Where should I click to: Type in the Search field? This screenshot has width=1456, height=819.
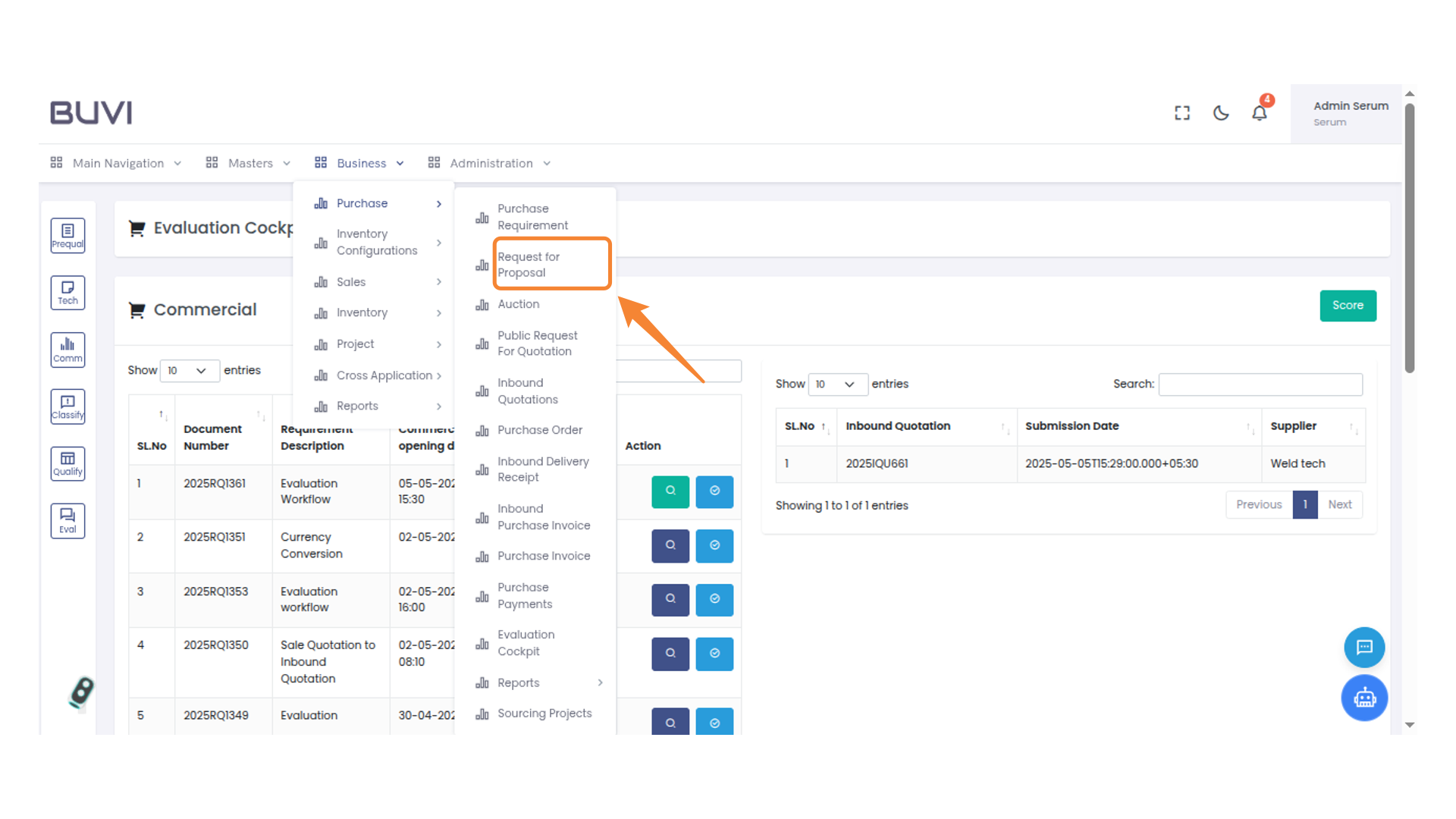(1260, 384)
